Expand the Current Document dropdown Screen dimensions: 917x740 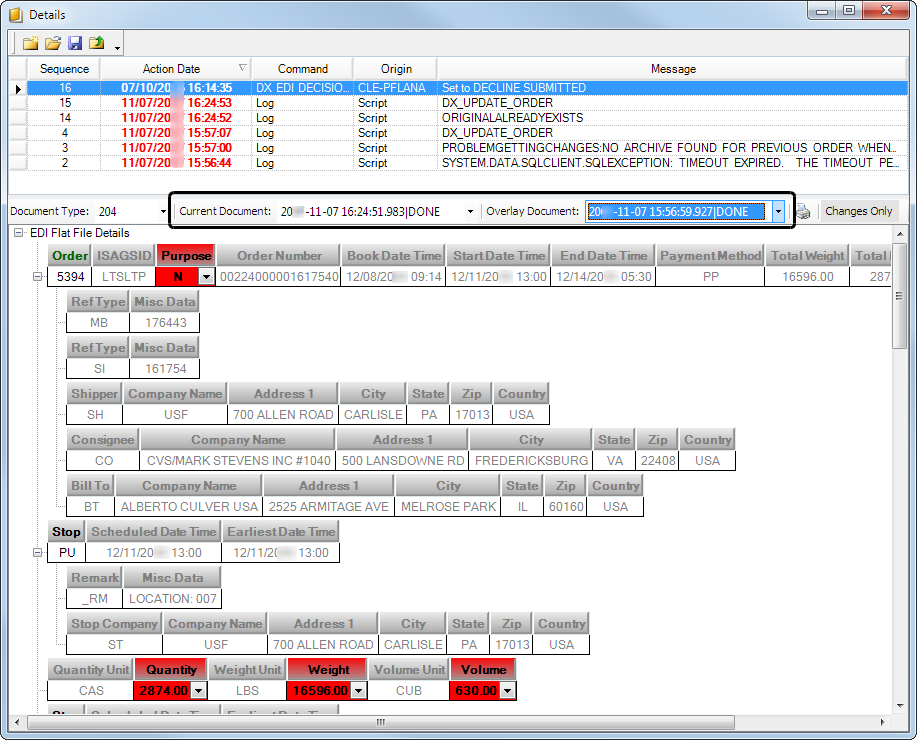[x=470, y=212]
